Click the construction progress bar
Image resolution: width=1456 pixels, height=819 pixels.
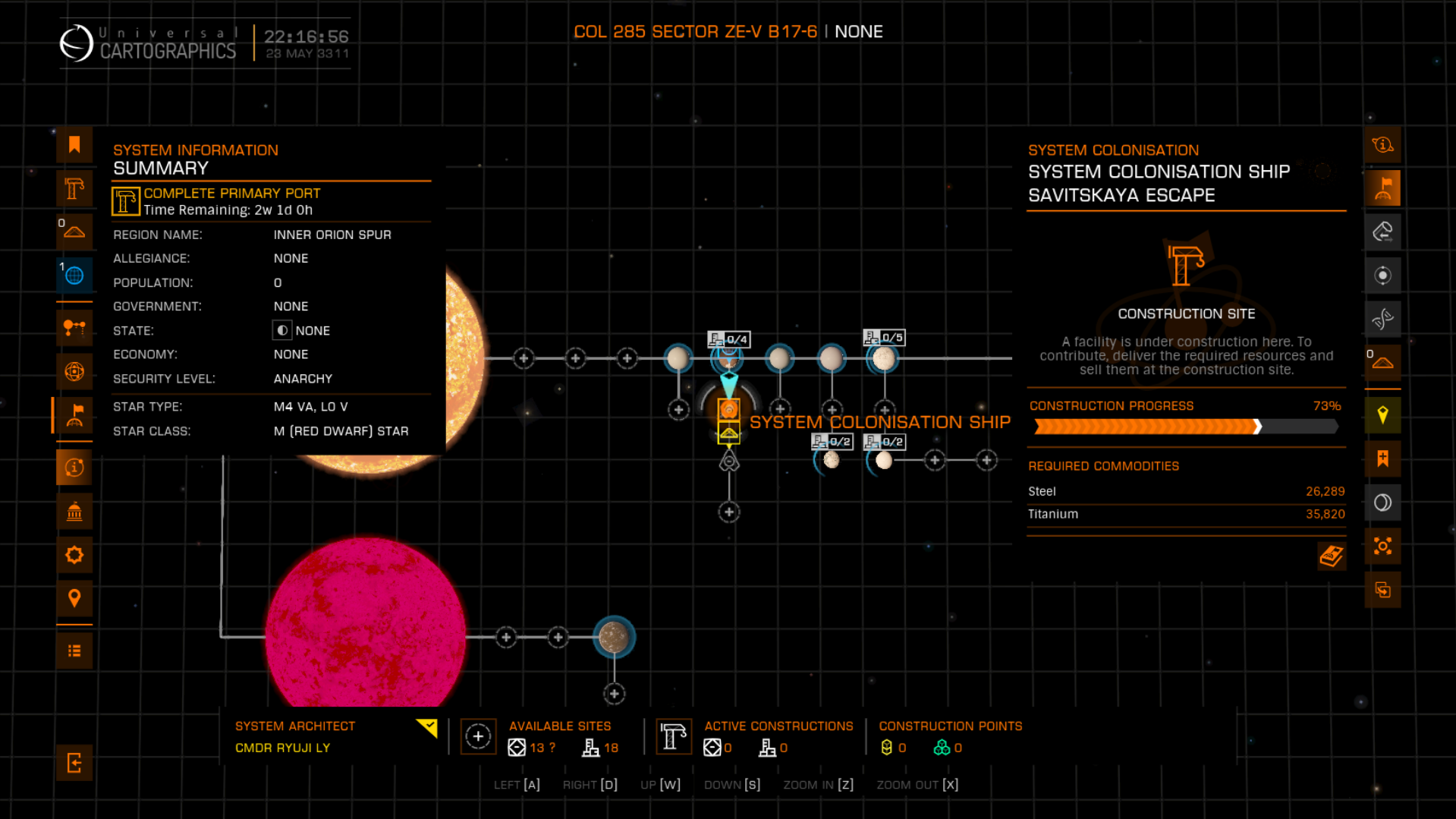(1185, 427)
